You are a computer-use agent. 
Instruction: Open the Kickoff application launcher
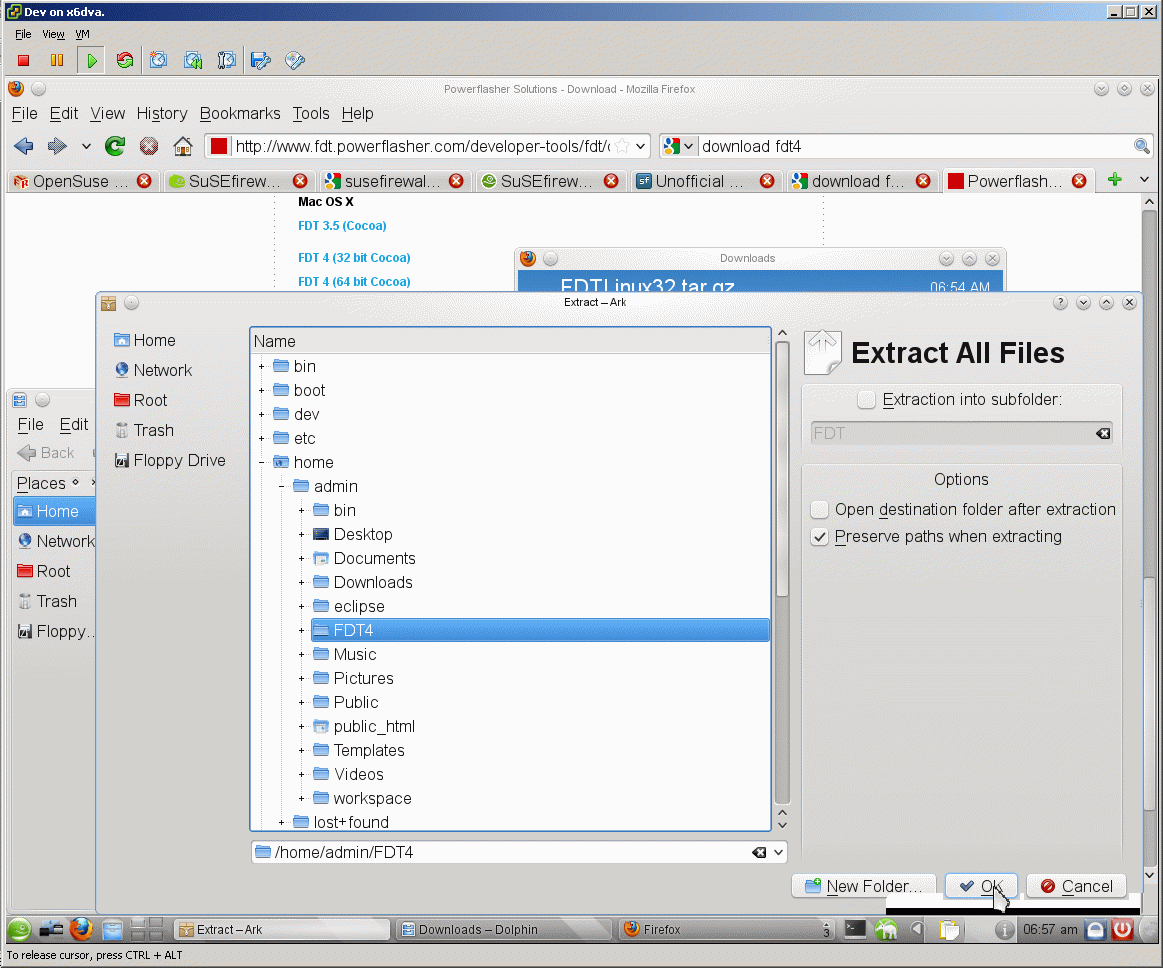pos(20,929)
